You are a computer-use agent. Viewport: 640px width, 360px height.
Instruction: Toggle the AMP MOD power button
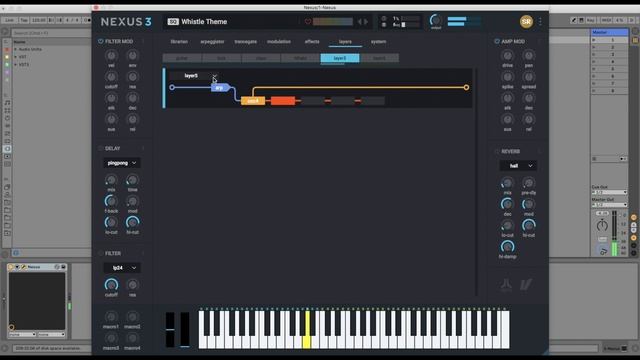point(497,41)
